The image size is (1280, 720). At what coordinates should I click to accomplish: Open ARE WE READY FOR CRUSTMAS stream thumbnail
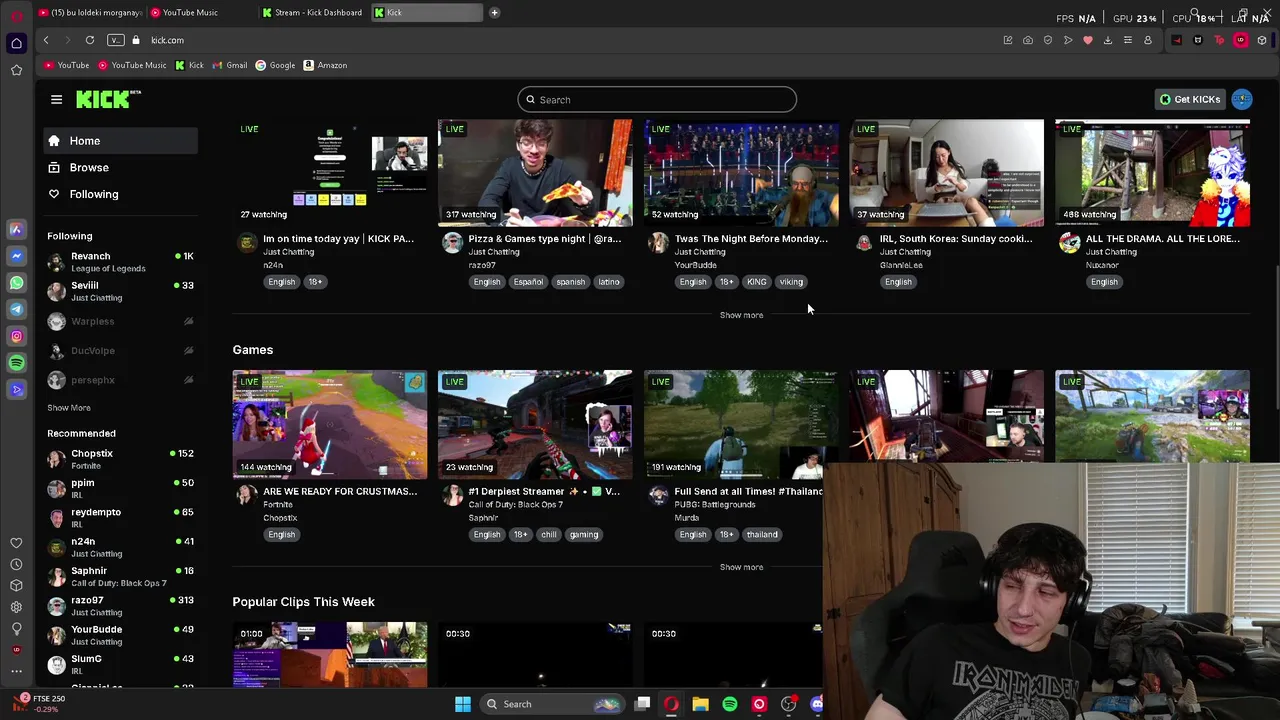(x=330, y=425)
